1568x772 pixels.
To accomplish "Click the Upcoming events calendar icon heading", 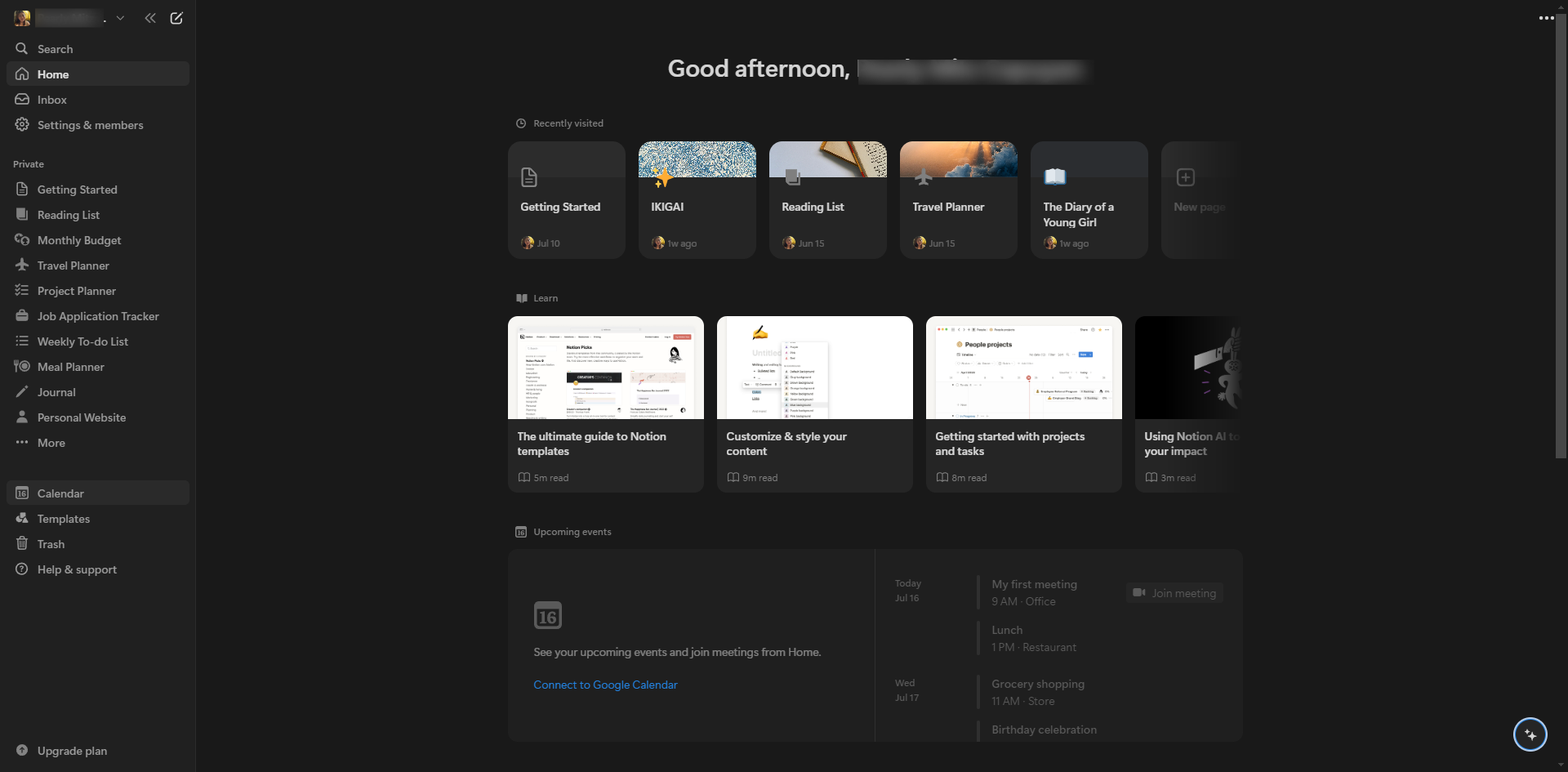I will 521,532.
